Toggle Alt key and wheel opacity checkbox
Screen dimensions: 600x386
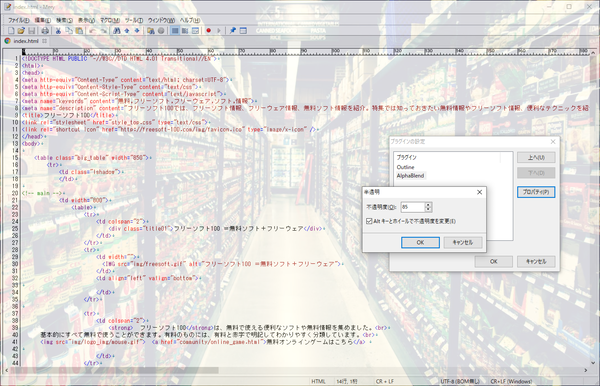369,221
